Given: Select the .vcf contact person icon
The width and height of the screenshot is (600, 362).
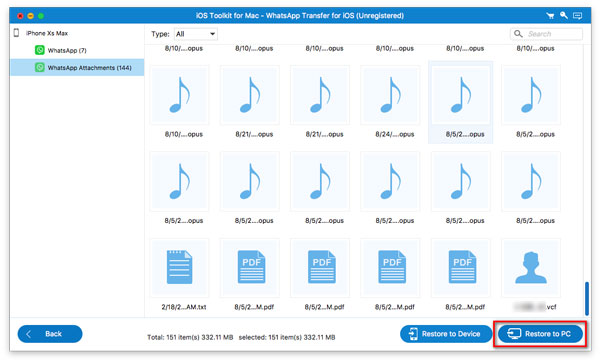Looking at the screenshot, I should pos(531,267).
